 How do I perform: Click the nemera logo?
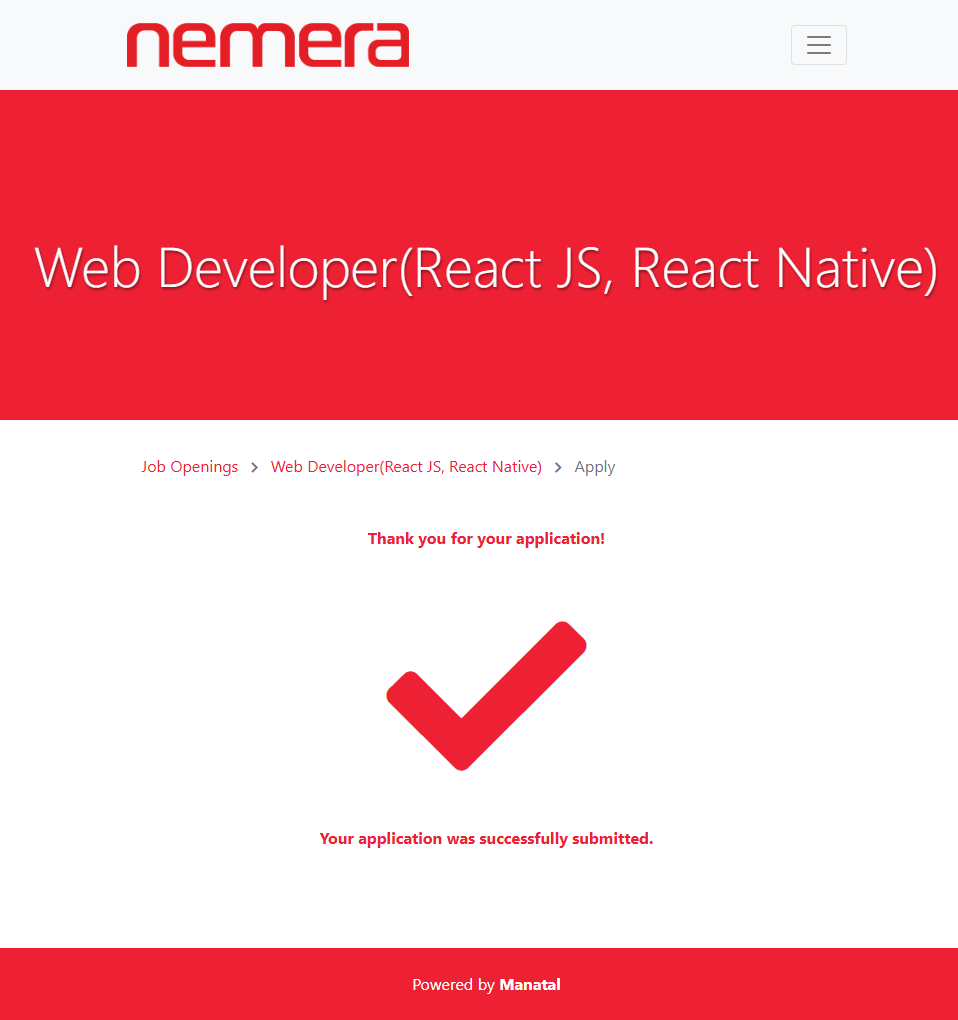(x=267, y=45)
